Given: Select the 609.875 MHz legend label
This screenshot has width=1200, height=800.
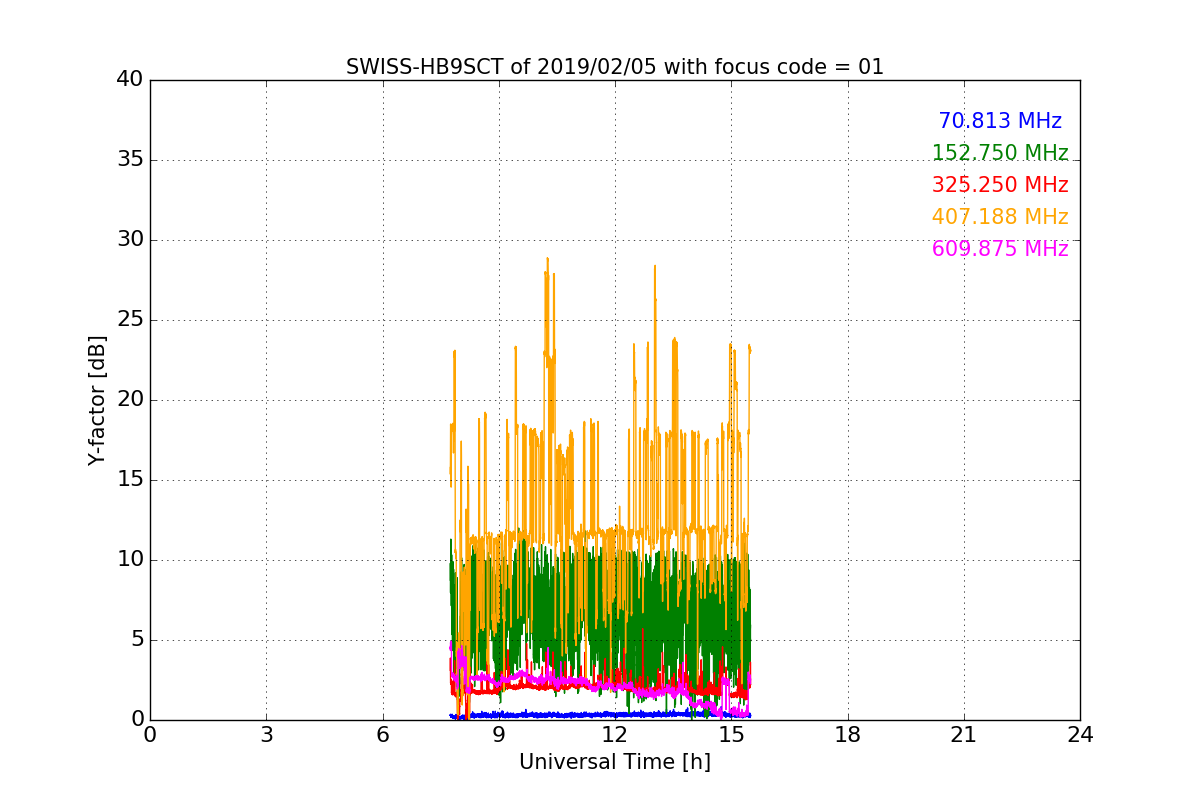Looking at the screenshot, I should pyautogui.click(x=1000, y=249).
